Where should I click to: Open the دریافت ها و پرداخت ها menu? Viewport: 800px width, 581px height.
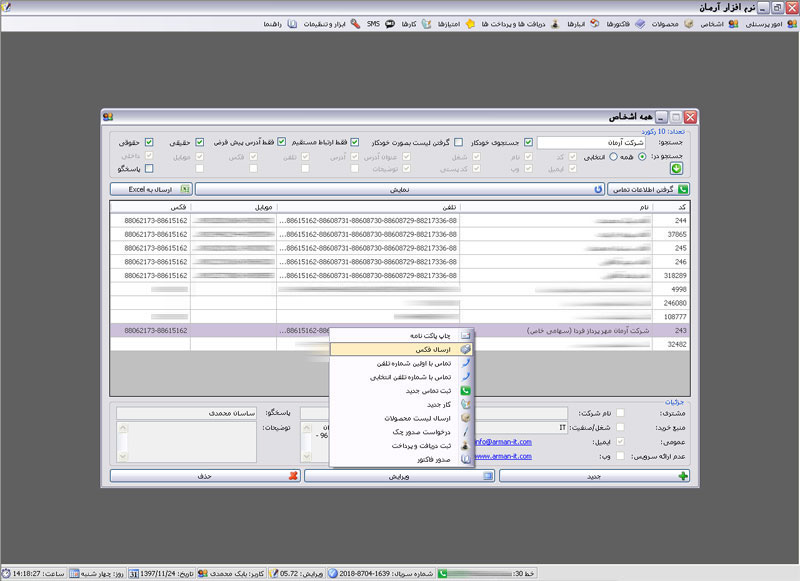point(520,24)
